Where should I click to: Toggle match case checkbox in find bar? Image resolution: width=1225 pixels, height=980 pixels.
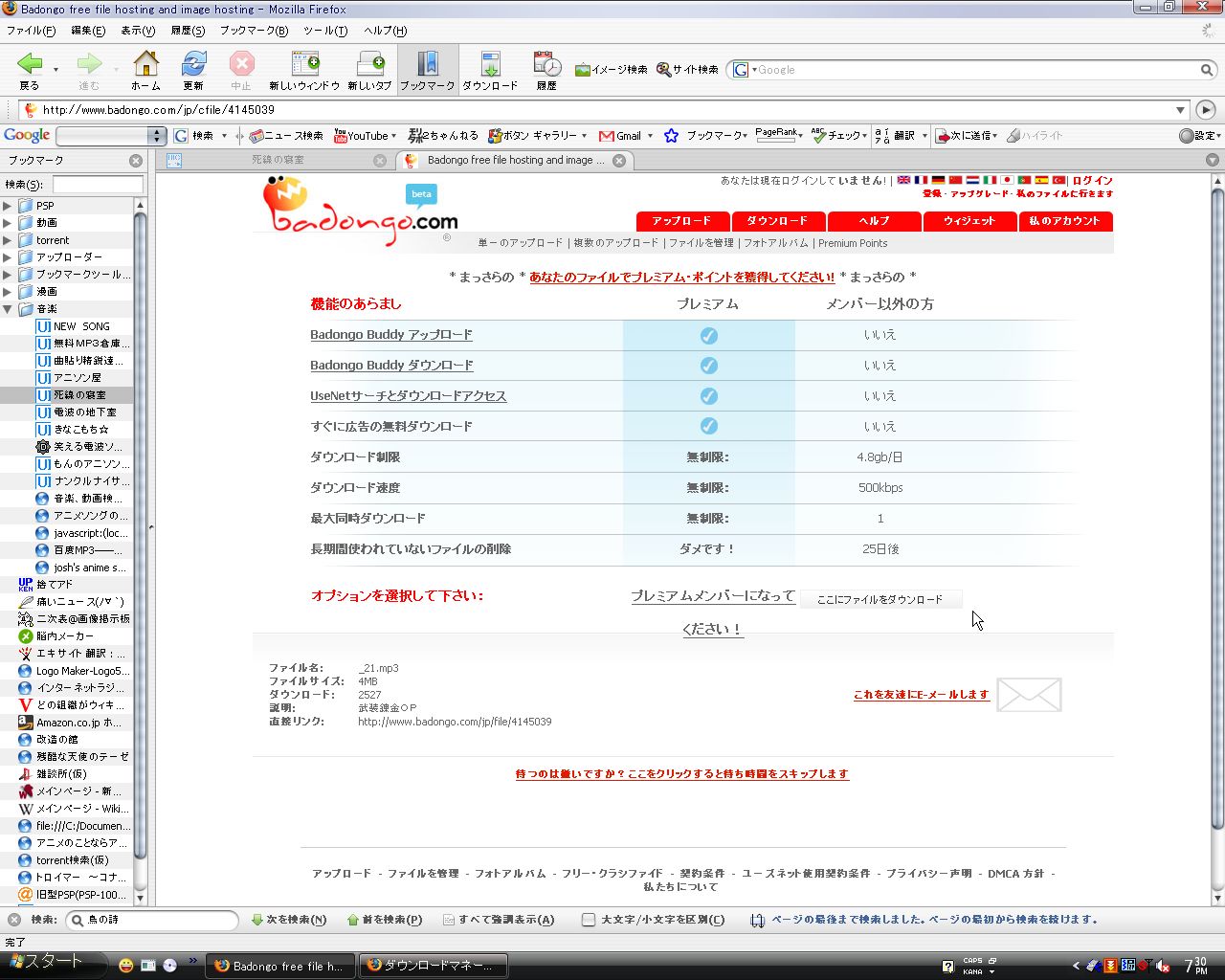click(589, 920)
